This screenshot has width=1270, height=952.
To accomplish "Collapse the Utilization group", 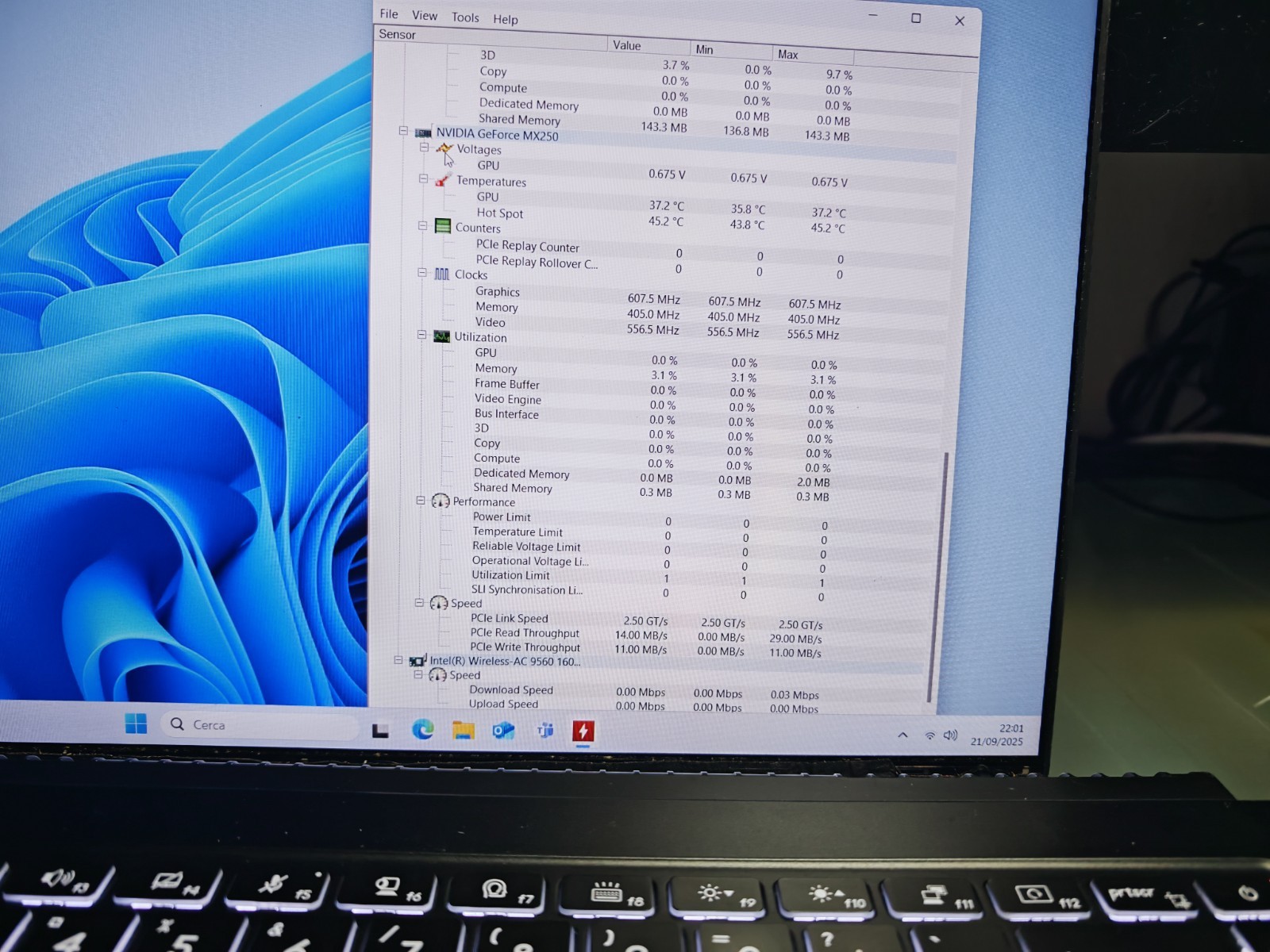I will pyautogui.click(x=422, y=335).
